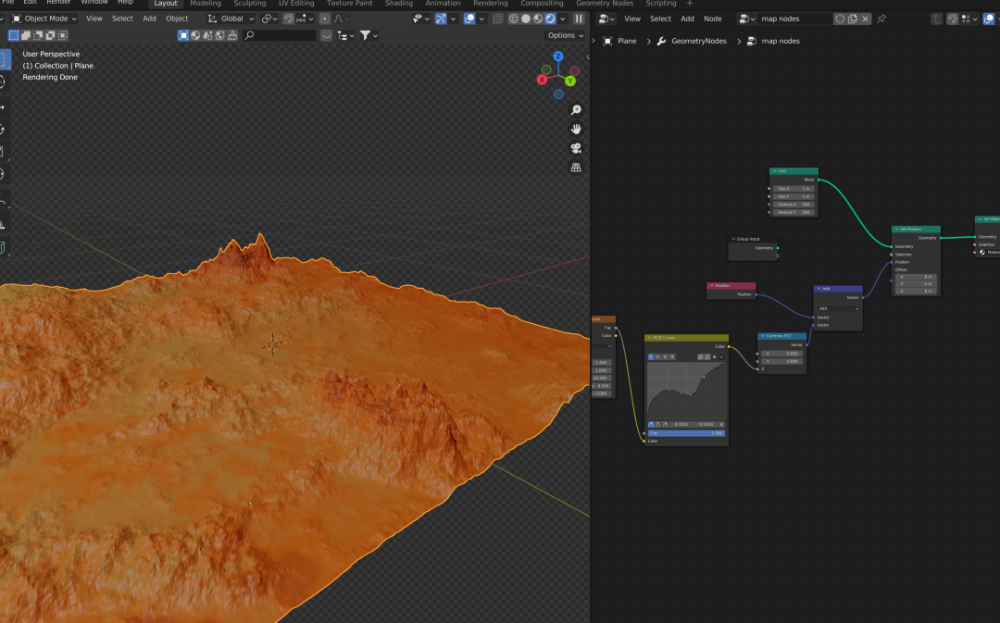Select material preview viewport shading
Image resolution: width=1000 pixels, height=623 pixels.
pos(538,18)
